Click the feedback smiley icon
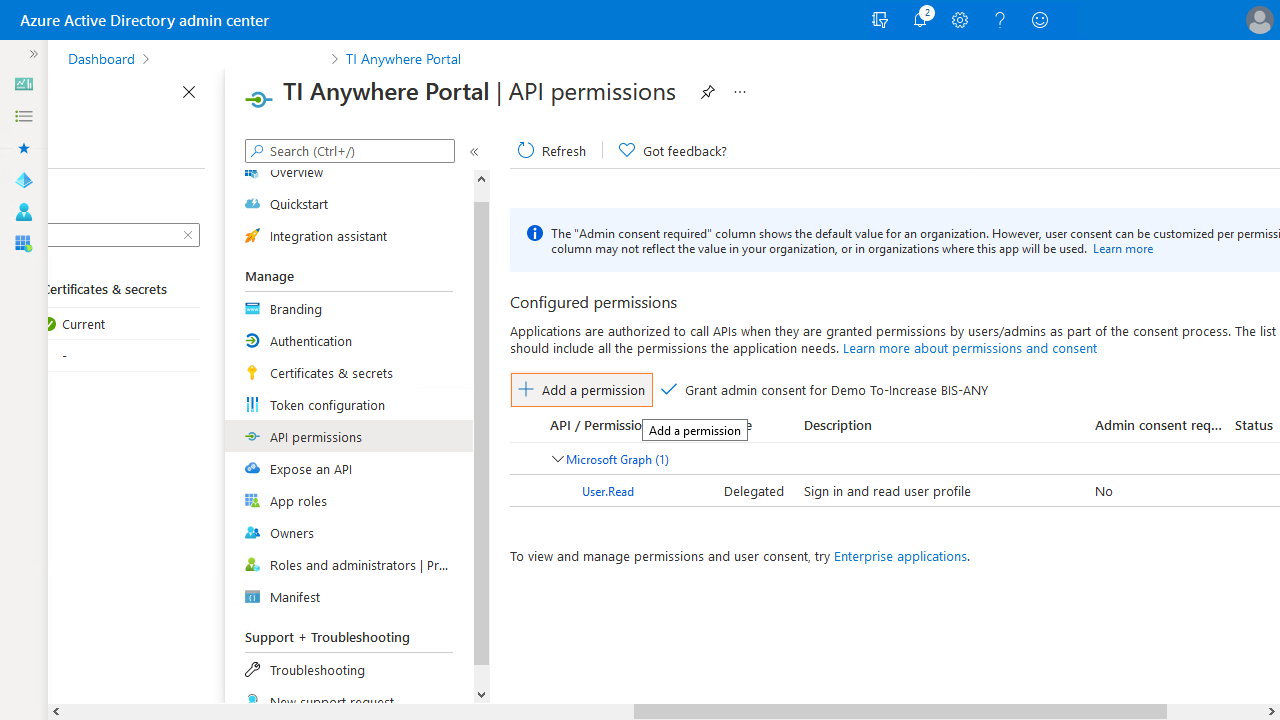Image resolution: width=1280 pixels, height=720 pixels. click(x=1040, y=20)
